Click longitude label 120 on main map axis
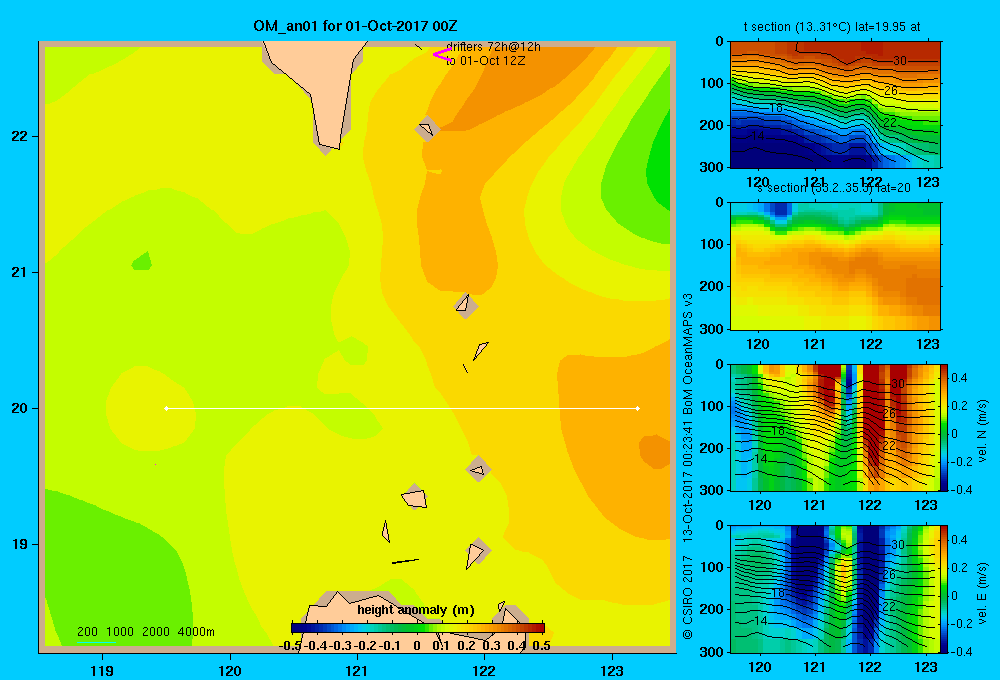 click(x=230, y=670)
